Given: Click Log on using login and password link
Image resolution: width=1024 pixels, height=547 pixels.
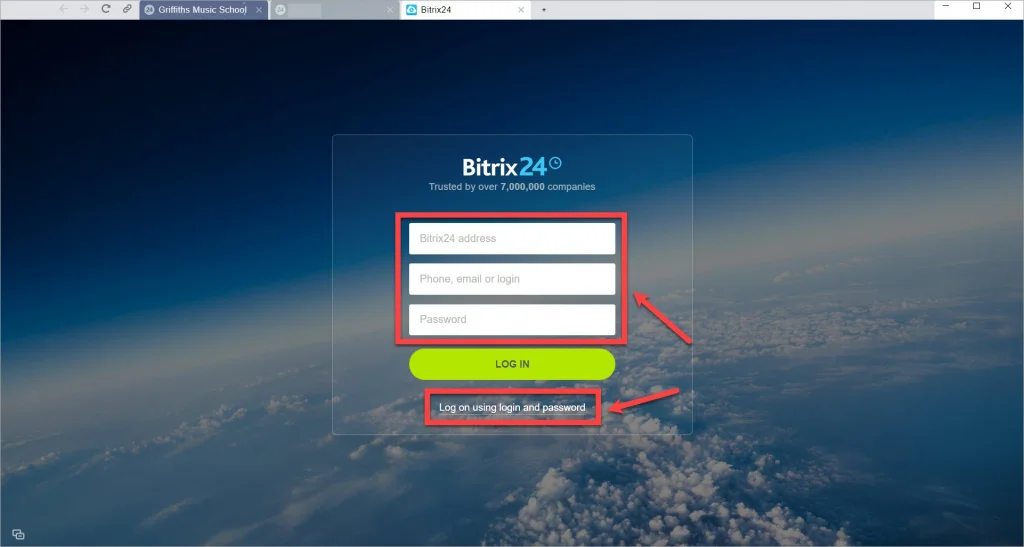Looking at the screenshot, I should coord(512,407).
